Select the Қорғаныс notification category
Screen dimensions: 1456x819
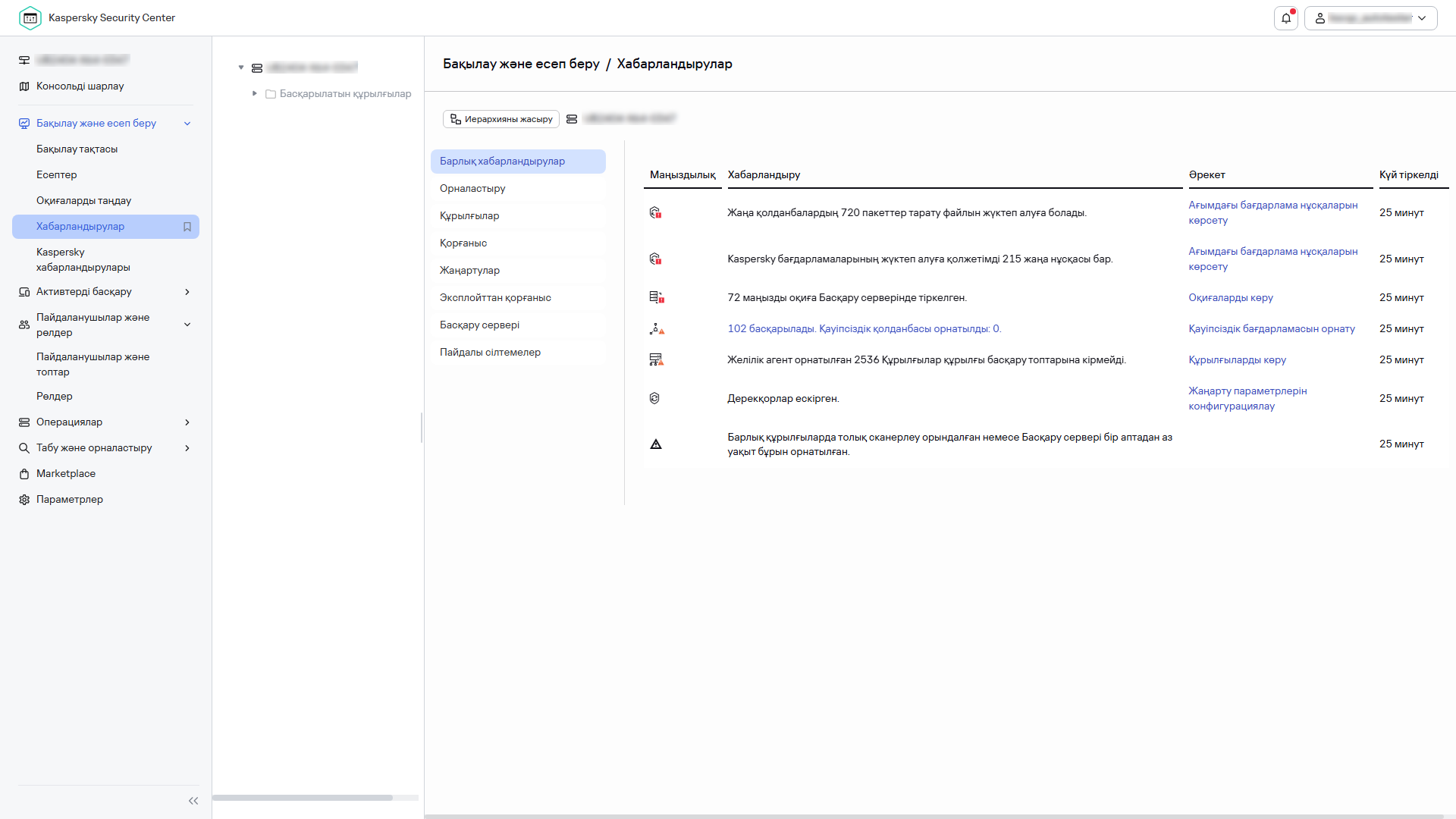tap(463, 243)
